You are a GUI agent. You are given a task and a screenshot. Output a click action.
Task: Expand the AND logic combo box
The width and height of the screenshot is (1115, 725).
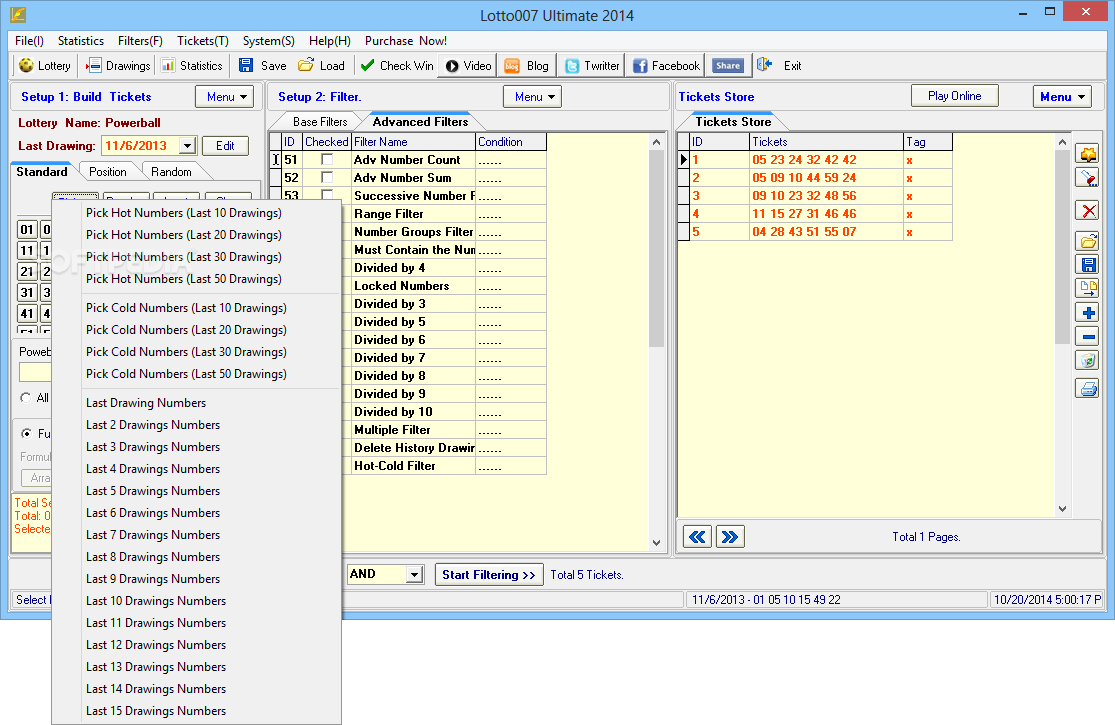(x=415, y=574)
